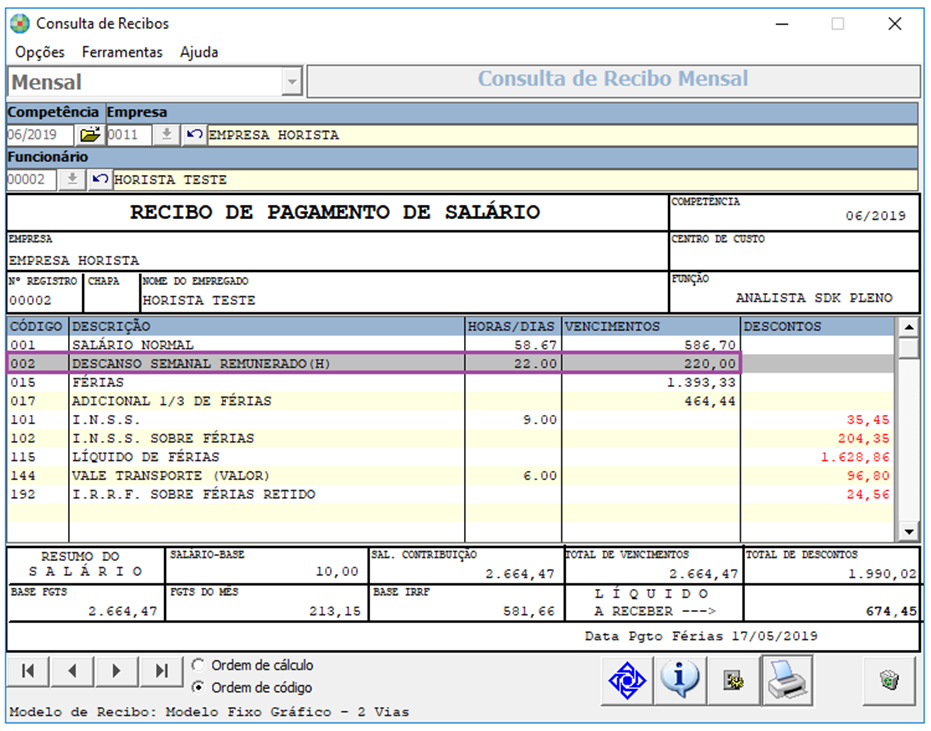
Task: Select the I.N.S.S. SOBRE FÉRIAS row
Action: 450,438
